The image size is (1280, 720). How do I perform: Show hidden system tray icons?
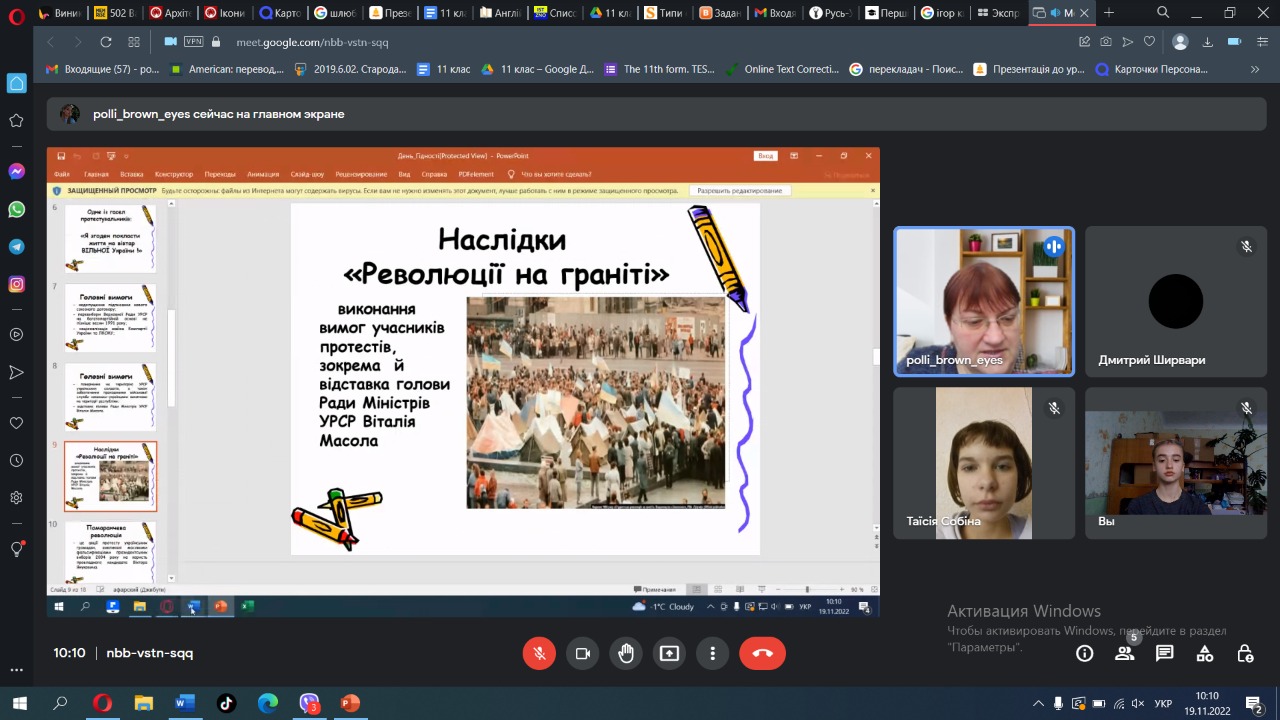point(1038,703)
